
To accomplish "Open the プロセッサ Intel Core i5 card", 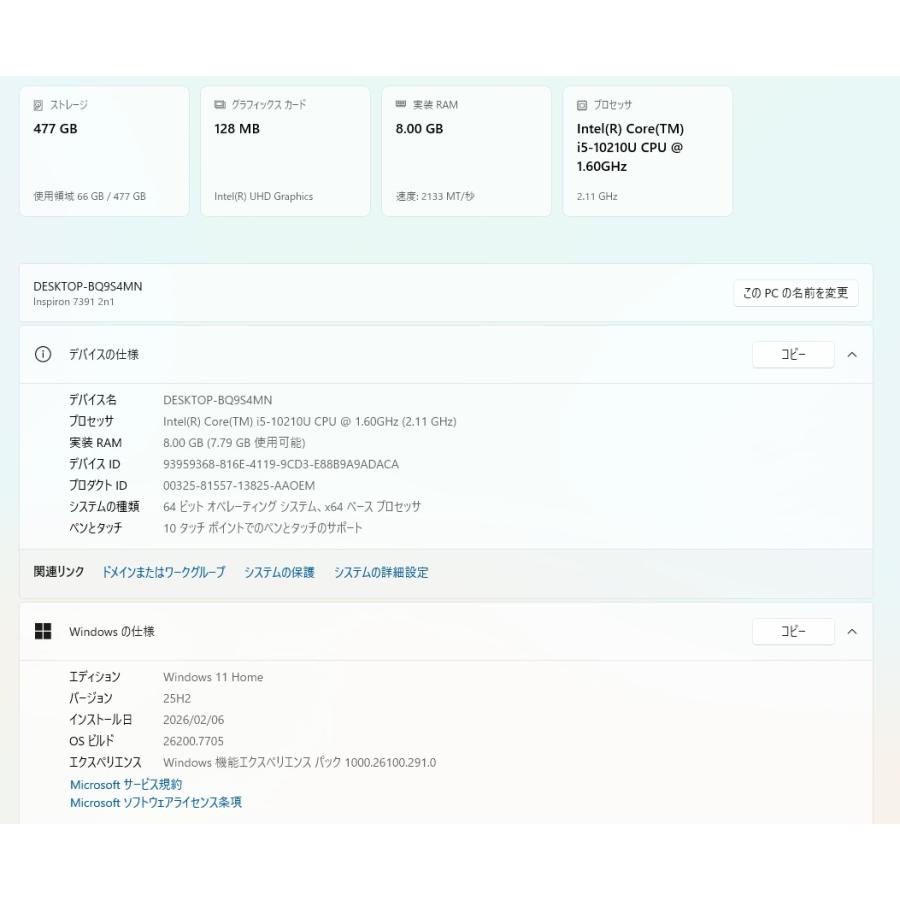I will [647, 152].
